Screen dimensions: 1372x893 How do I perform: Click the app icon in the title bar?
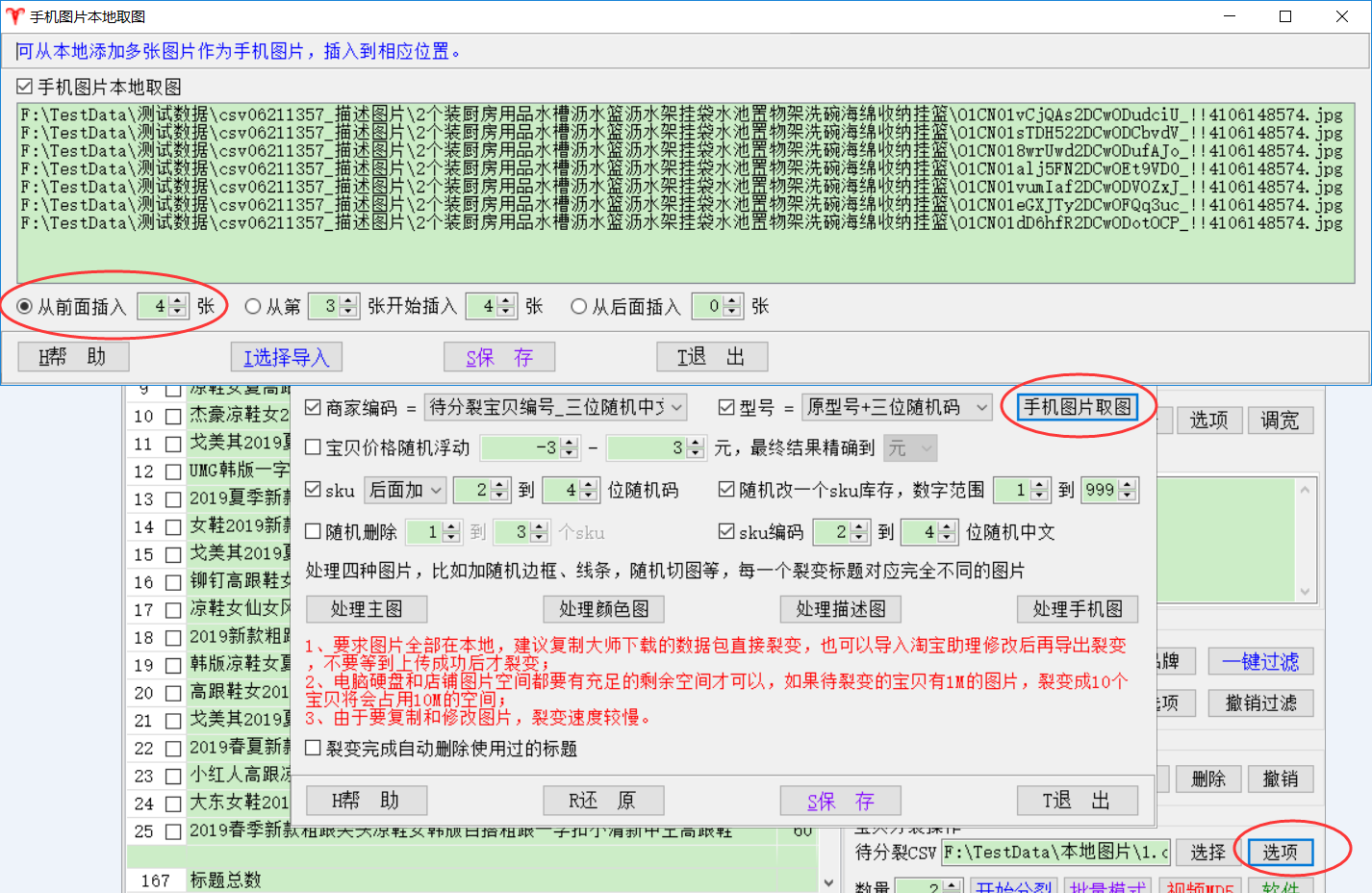pos(14,16)
